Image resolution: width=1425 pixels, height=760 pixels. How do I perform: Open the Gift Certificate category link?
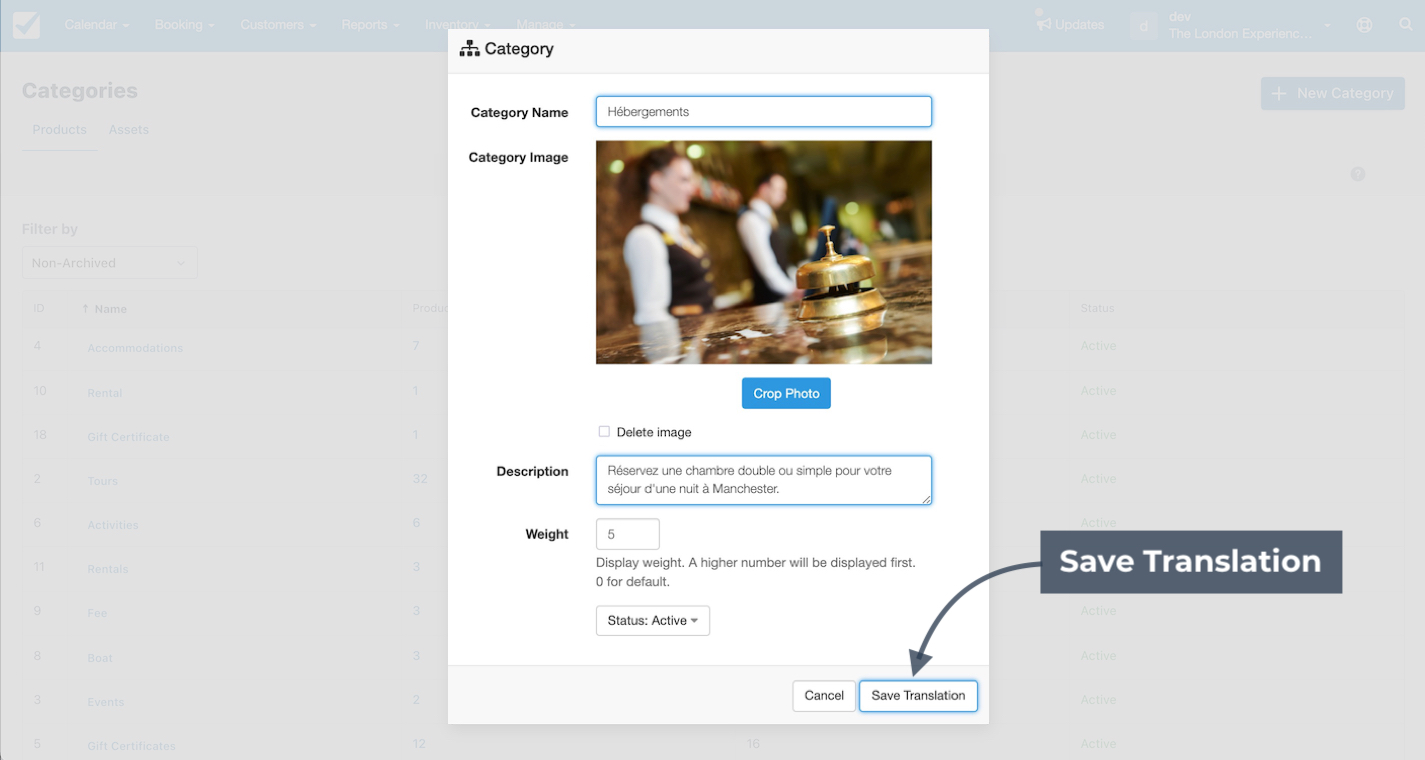(x=128, y=437)
